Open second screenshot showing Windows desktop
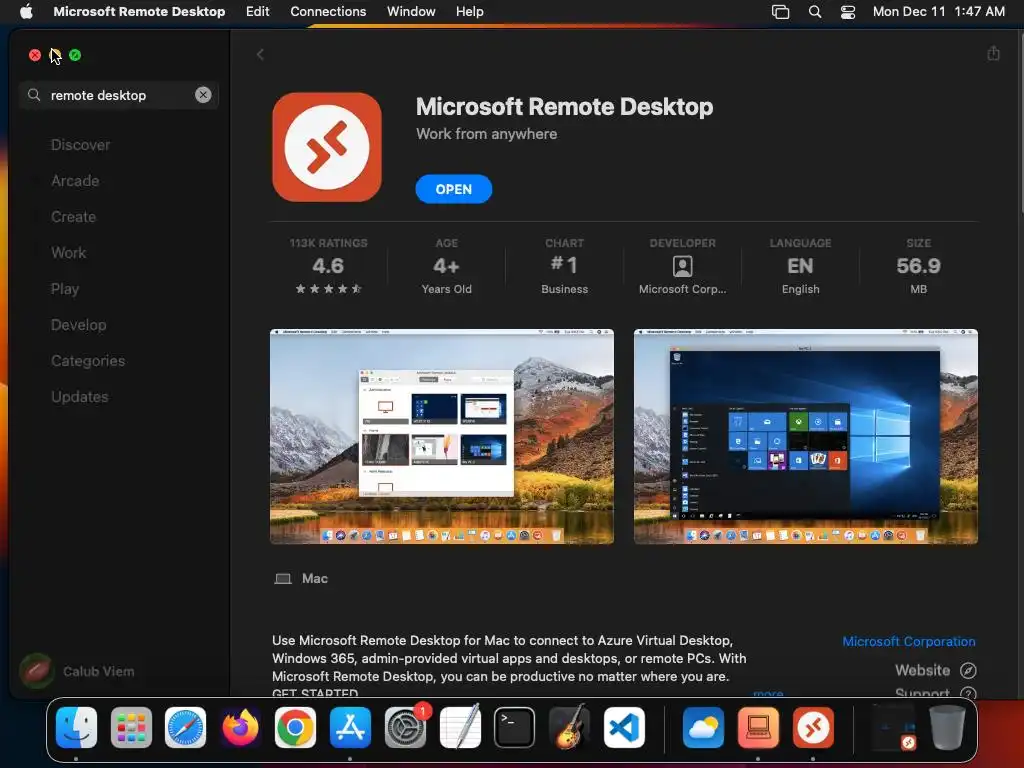 coord(805,436)
